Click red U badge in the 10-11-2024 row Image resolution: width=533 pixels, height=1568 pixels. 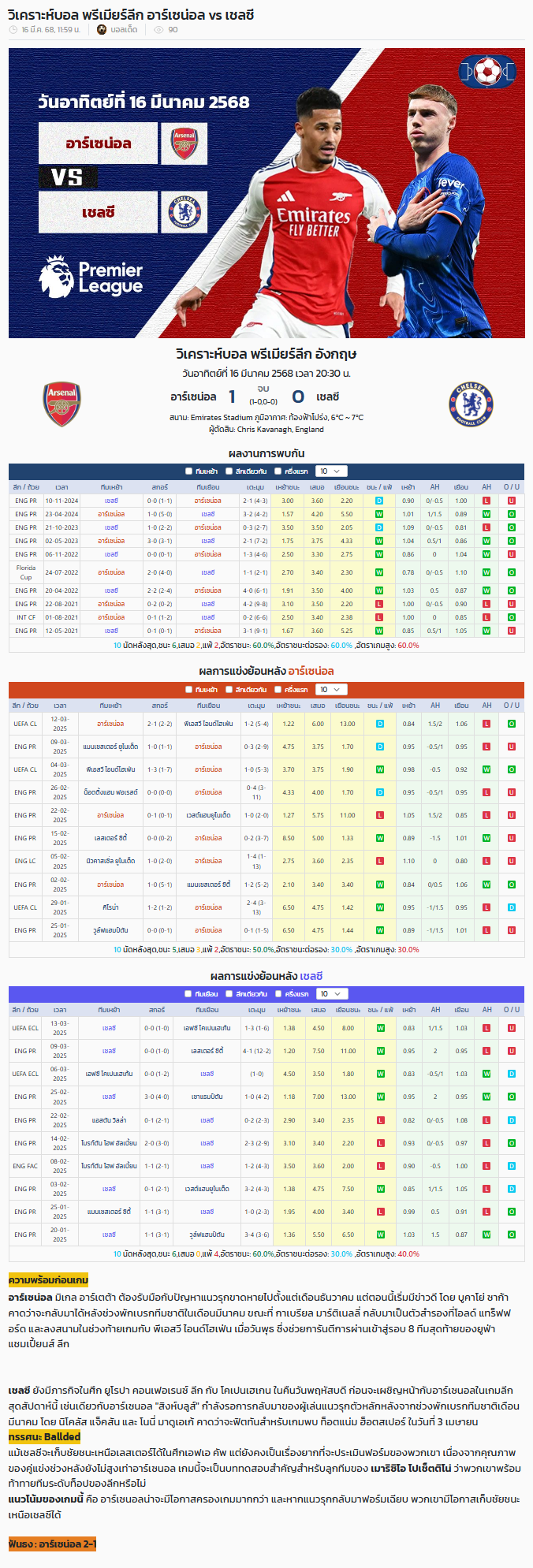tap(512, 501)
